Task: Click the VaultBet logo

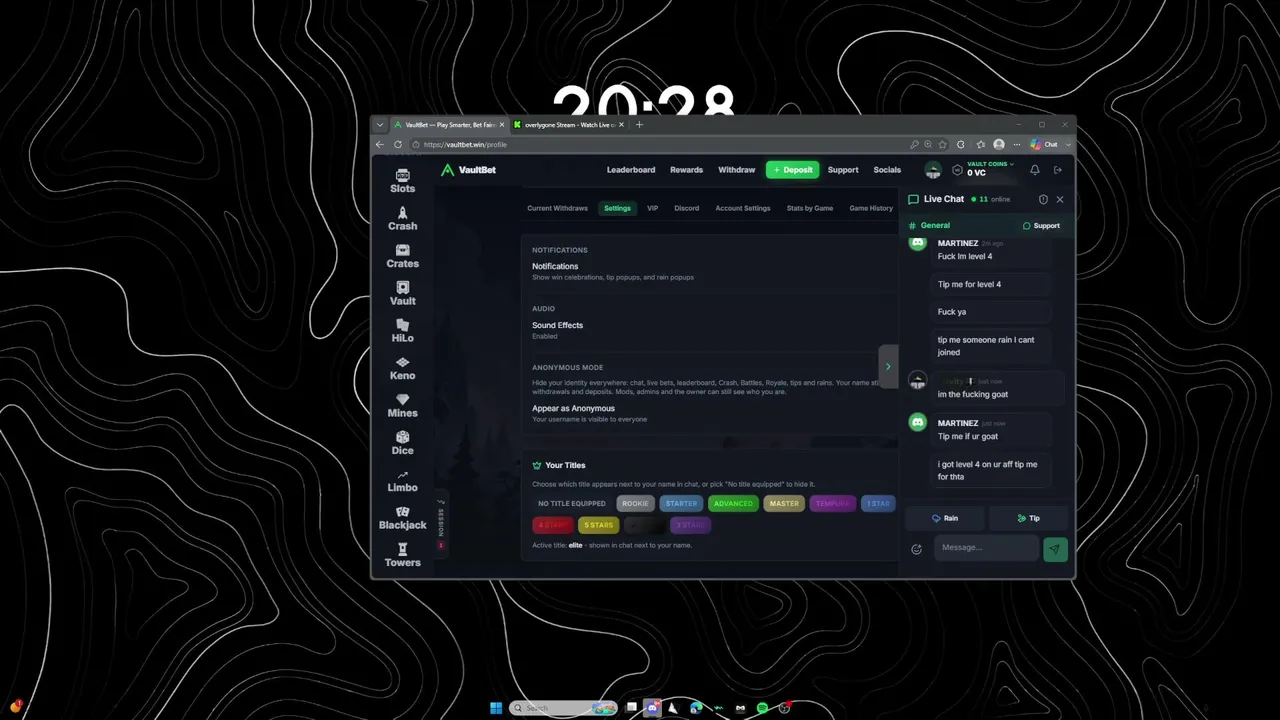Action: point(468,170)
